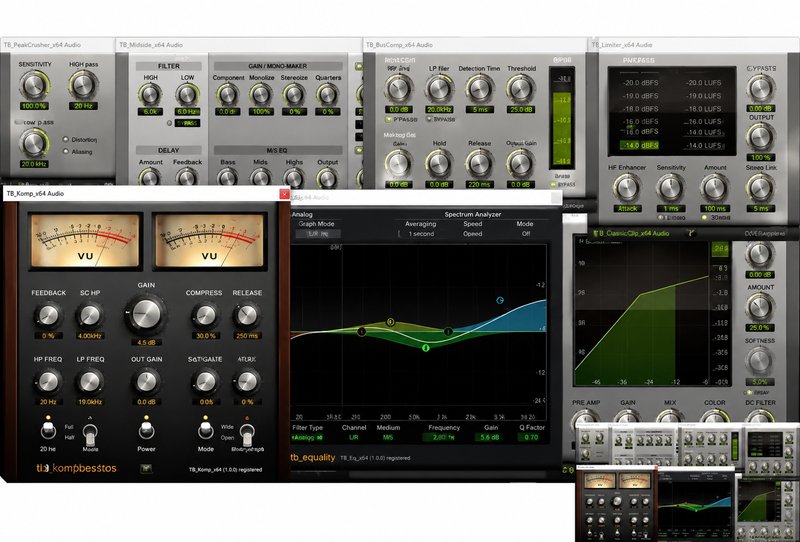
Task: Open the Graph Mode selector in tb_equality
Action: [318, 234]
